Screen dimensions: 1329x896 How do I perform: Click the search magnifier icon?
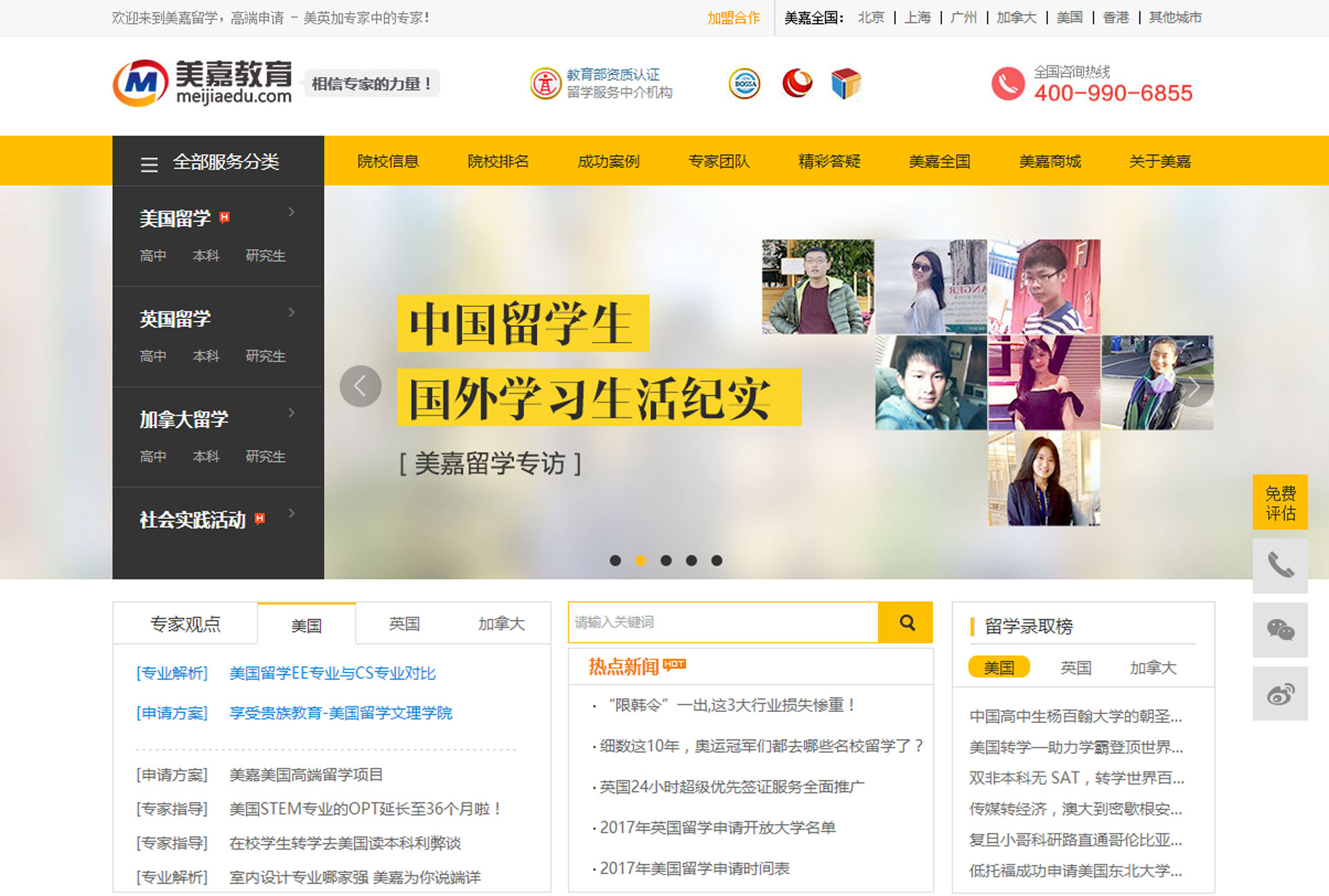[x=907, y=622]
